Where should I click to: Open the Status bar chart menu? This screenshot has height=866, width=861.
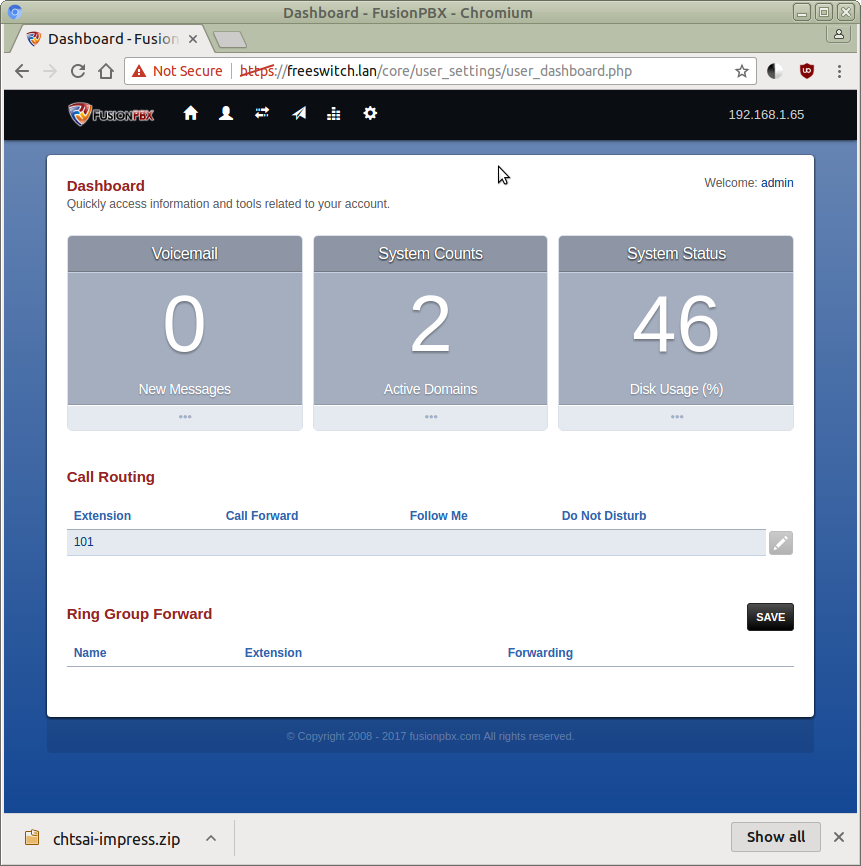click(334, 114)
